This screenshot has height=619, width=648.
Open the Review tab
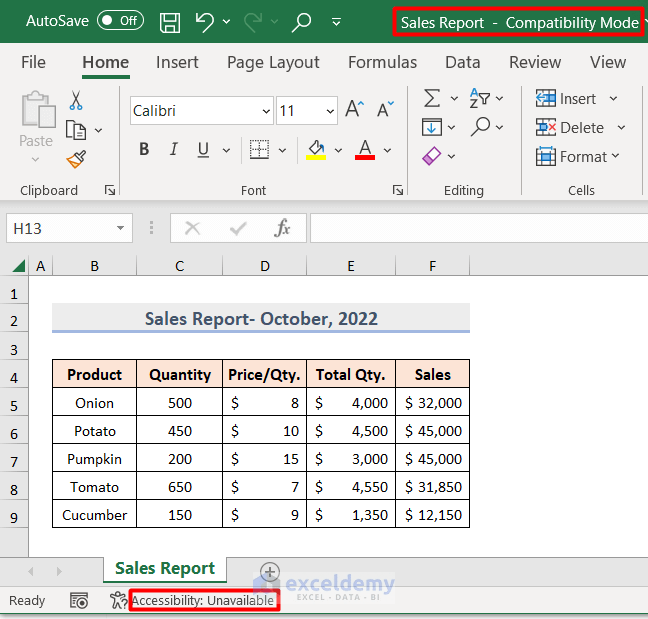(535, 62)
